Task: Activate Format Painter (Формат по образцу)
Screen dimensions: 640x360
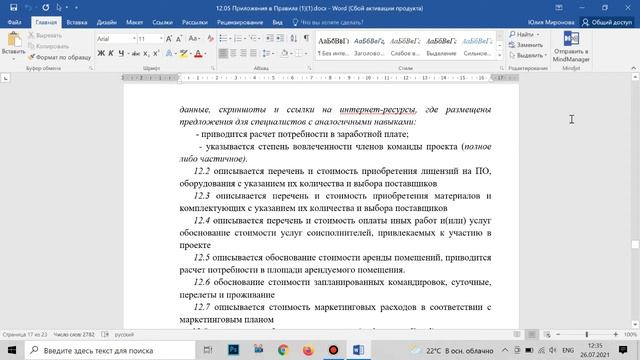Action: click(60, 57)
